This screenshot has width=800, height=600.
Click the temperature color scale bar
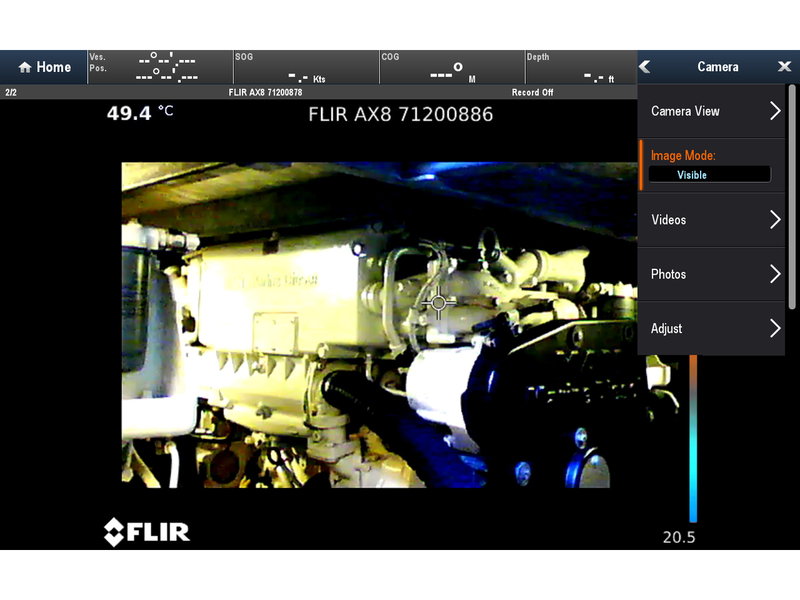692,440
